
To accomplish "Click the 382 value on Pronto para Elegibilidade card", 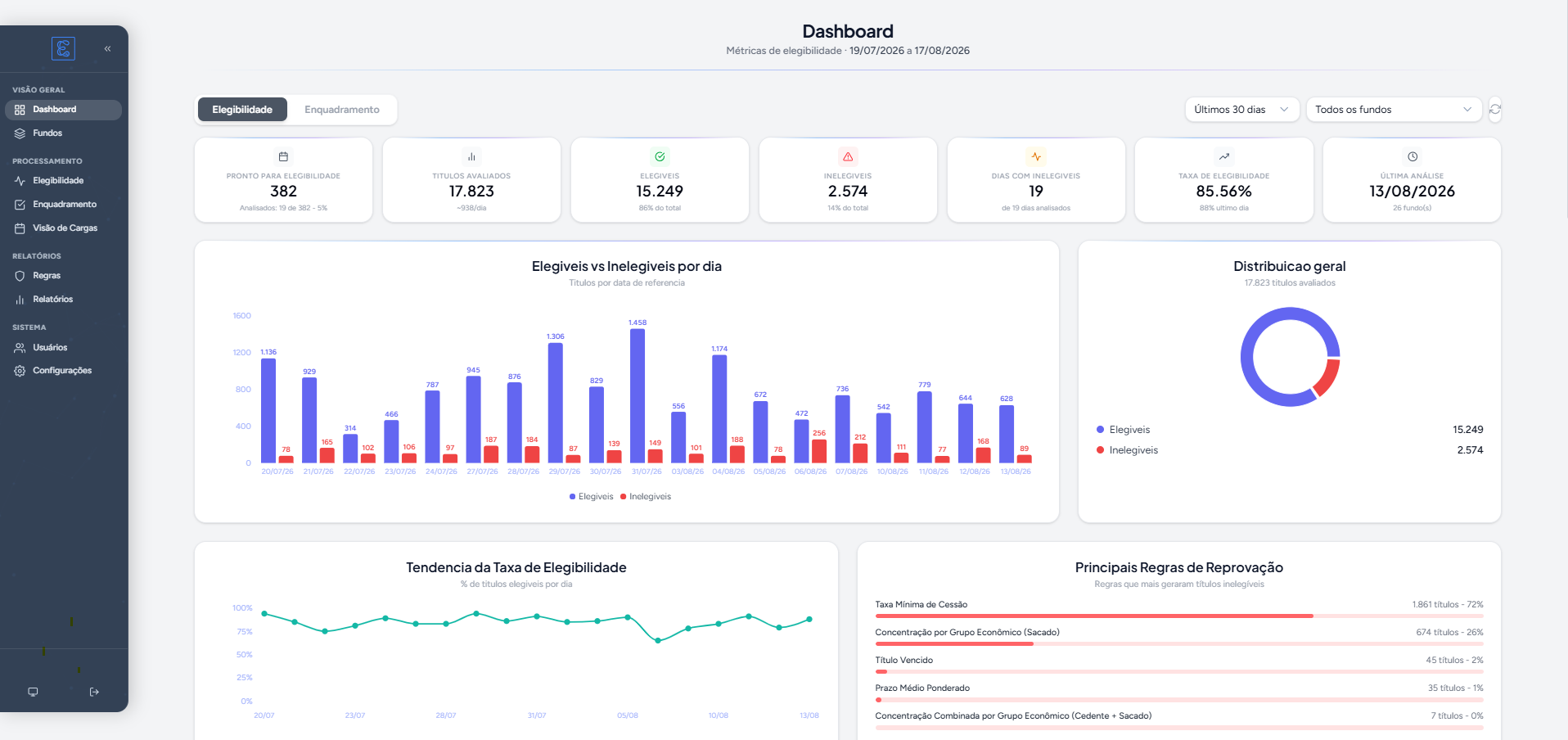I will [x=283, y=192].
